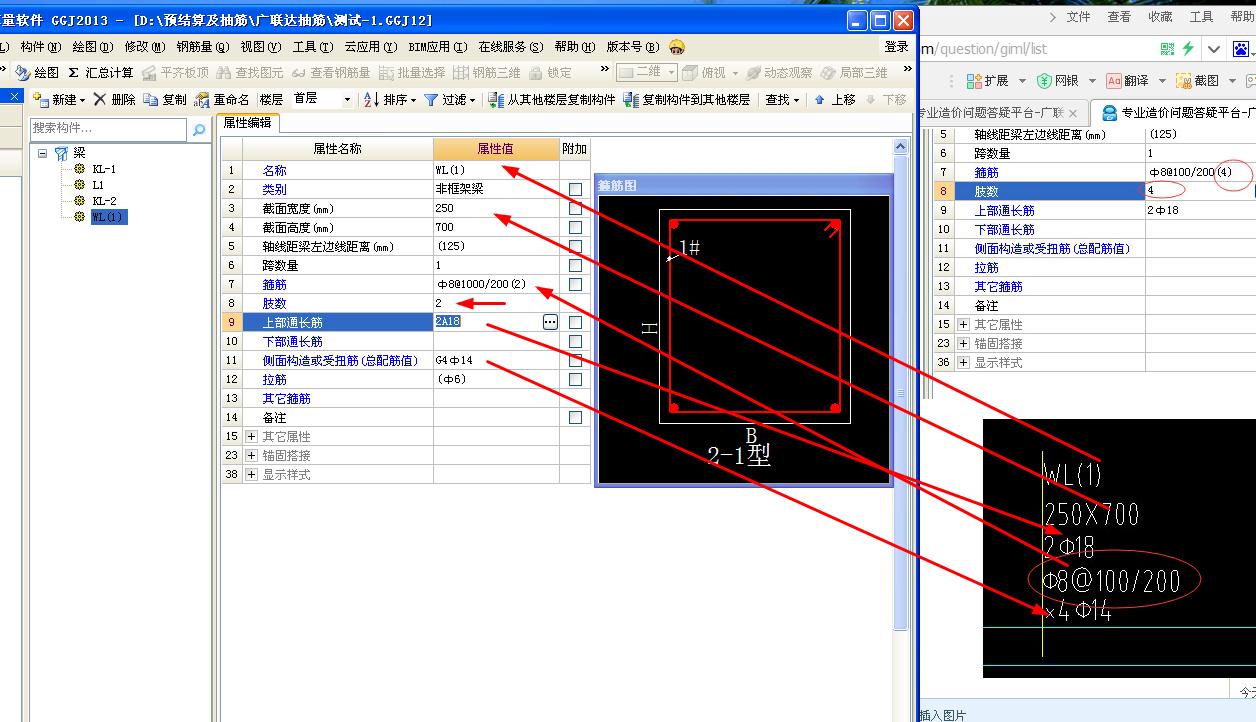This screenshot has height=722, width=1256.
Task: Tick the 附加 checkbox for 截面宽度 row
Action: tap(575, 208)
